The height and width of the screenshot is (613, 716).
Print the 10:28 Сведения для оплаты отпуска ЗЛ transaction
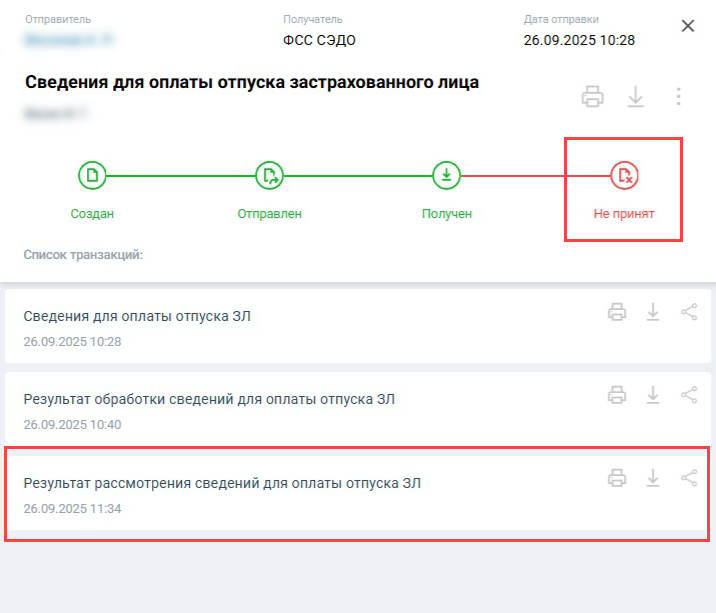point(617,313)
